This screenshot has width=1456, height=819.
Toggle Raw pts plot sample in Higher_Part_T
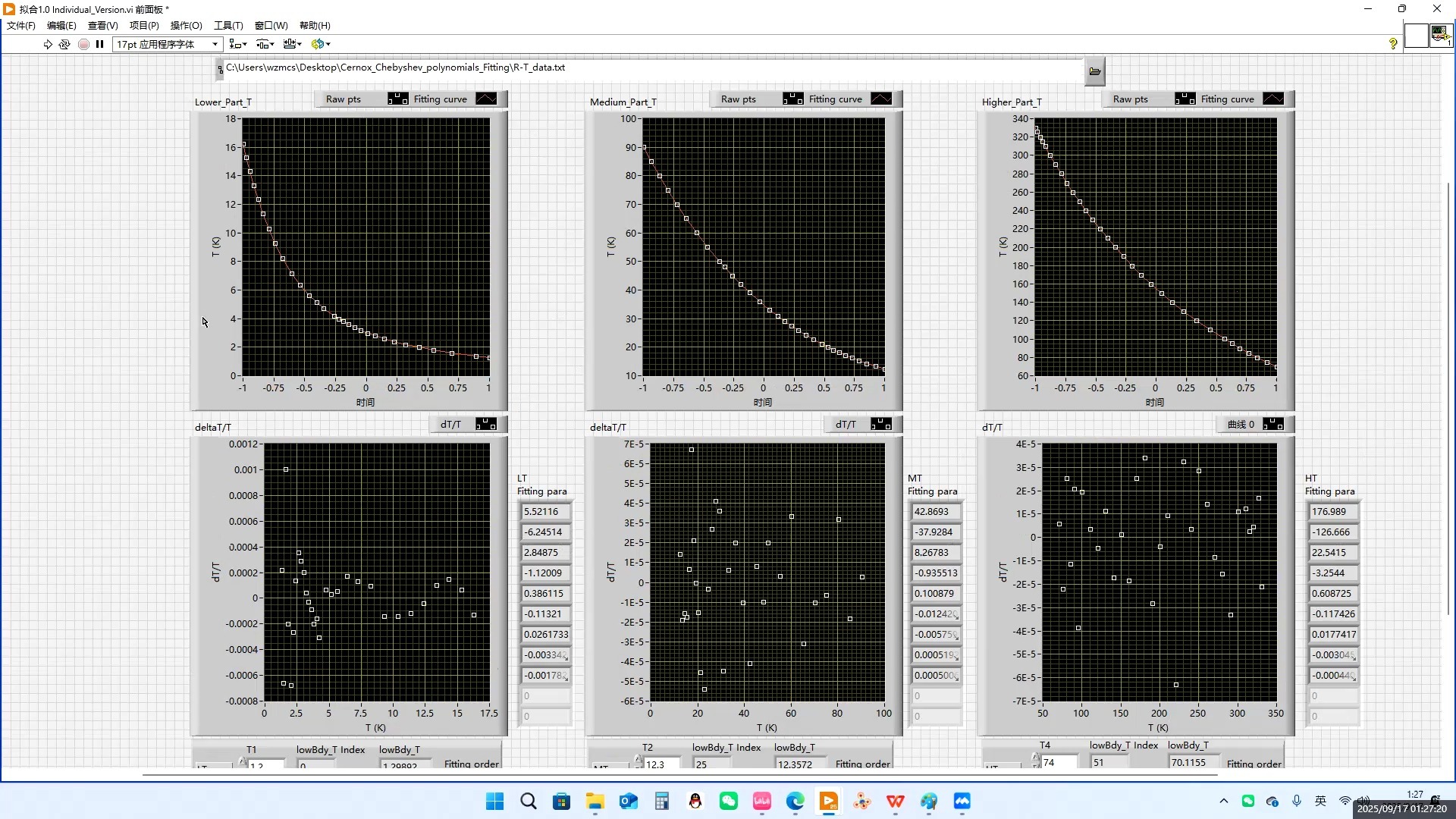click(x=1185, y=99)
